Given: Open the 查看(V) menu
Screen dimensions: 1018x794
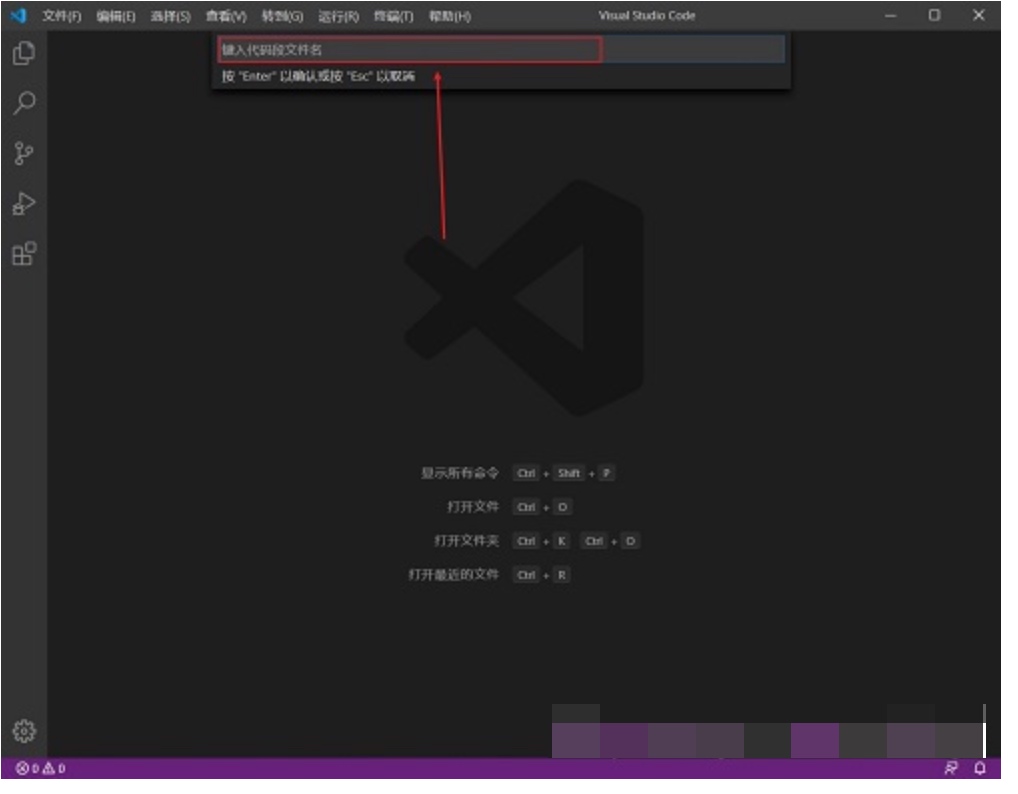Looking at the screenshot, I should pos(226,16).
